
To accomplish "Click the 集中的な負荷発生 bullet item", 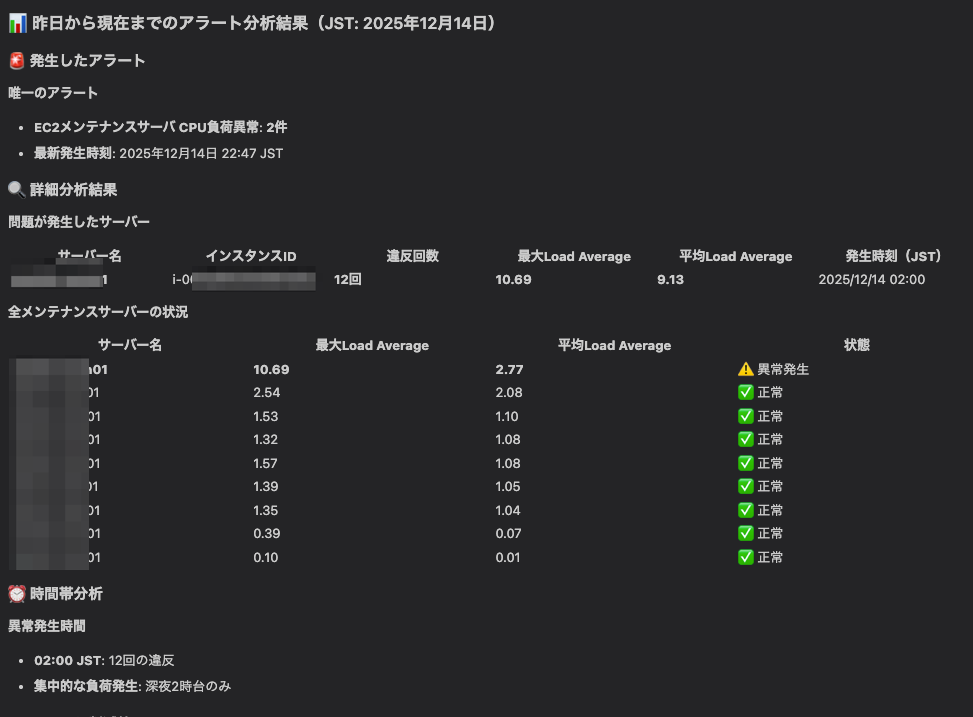I will pos(132,686).
